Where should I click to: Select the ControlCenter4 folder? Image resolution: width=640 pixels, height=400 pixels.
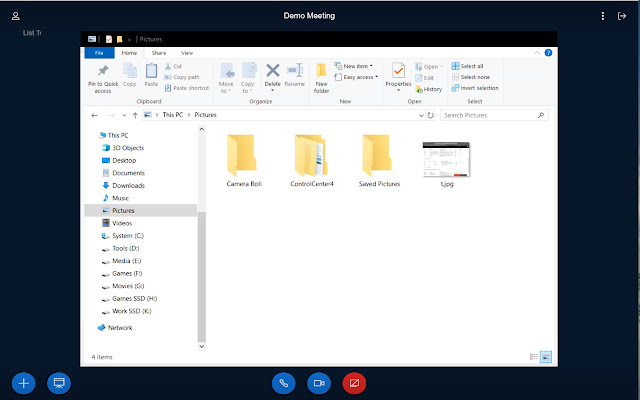tap(312, 161)
